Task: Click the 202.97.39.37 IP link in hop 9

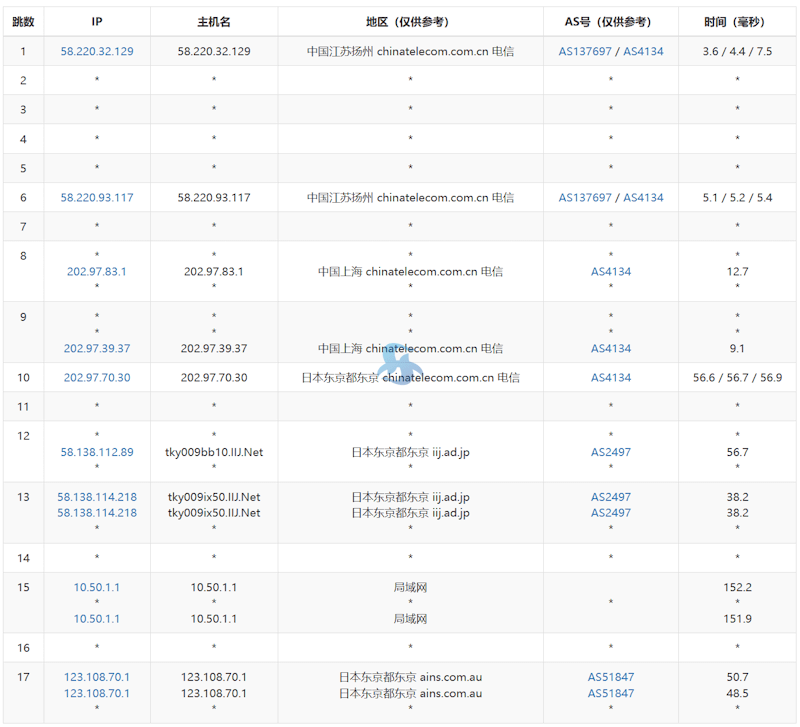Action: (x=97, y=349)
